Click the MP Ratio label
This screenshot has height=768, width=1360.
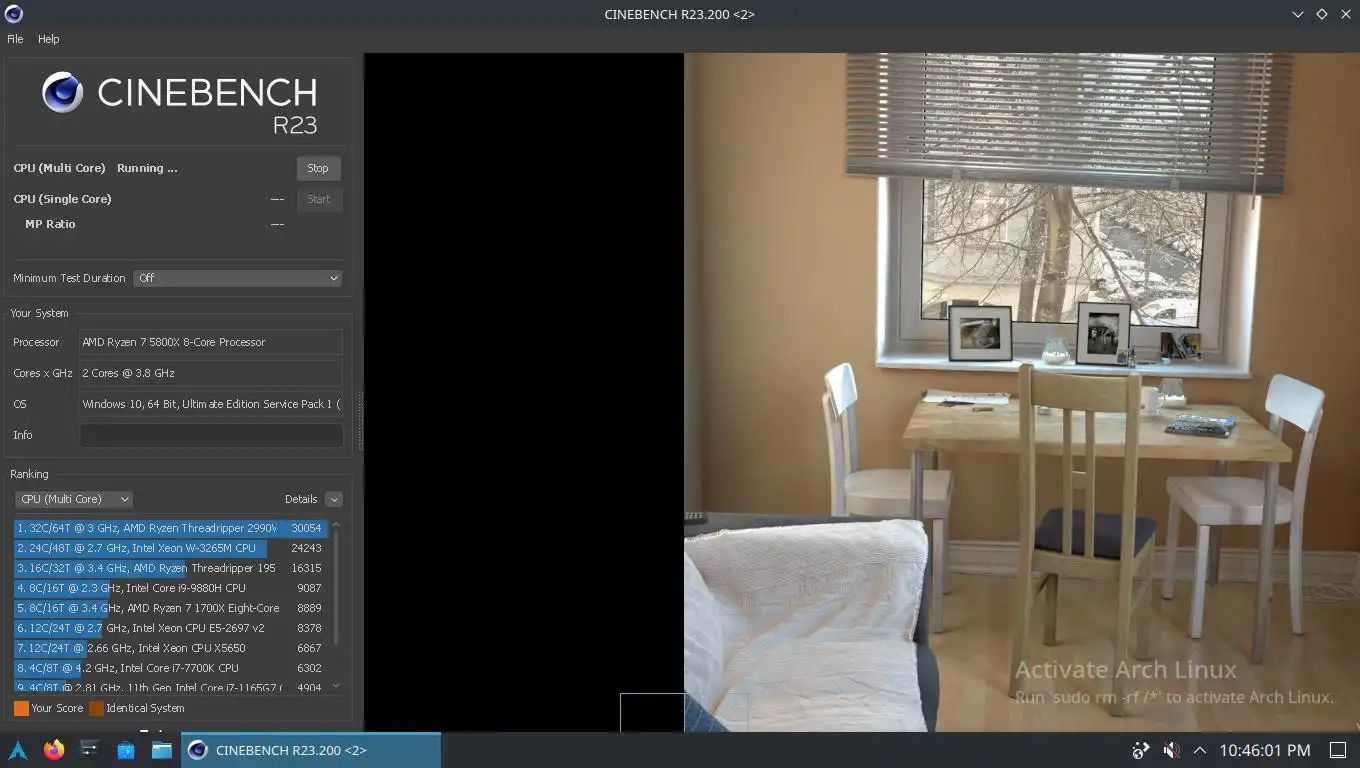(50, 224)
